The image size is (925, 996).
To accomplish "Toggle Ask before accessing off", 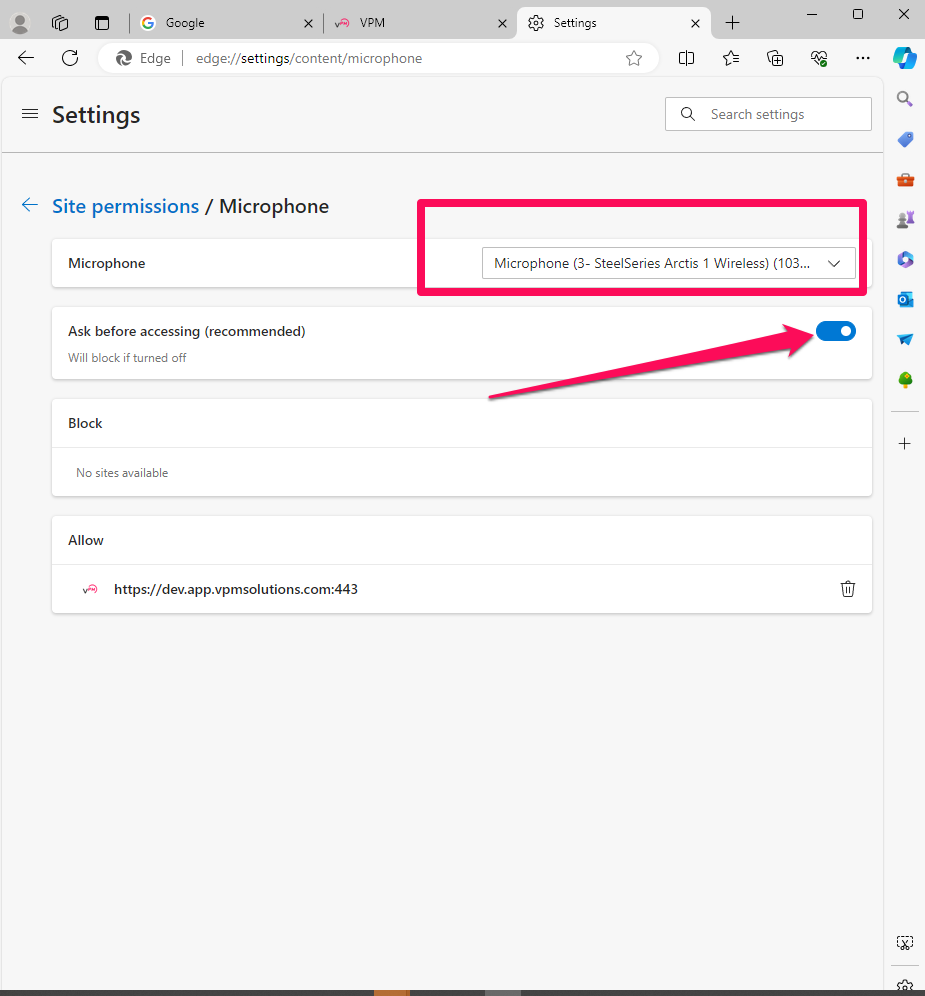I will point(836,331).
